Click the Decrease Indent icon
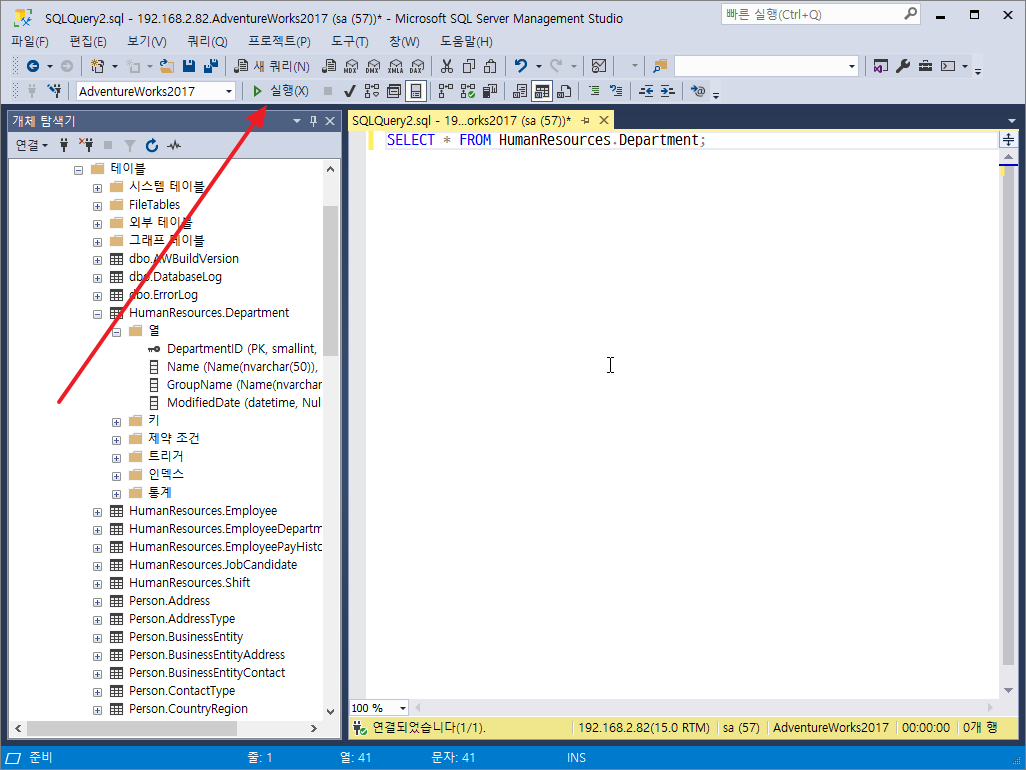This screenshot has width=1026, height=770. click(x=646, y=91)
